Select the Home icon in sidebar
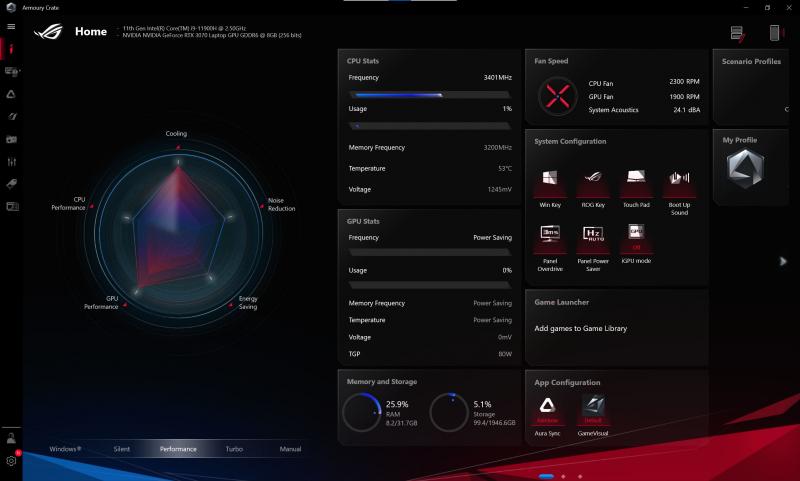 point(11,49)
